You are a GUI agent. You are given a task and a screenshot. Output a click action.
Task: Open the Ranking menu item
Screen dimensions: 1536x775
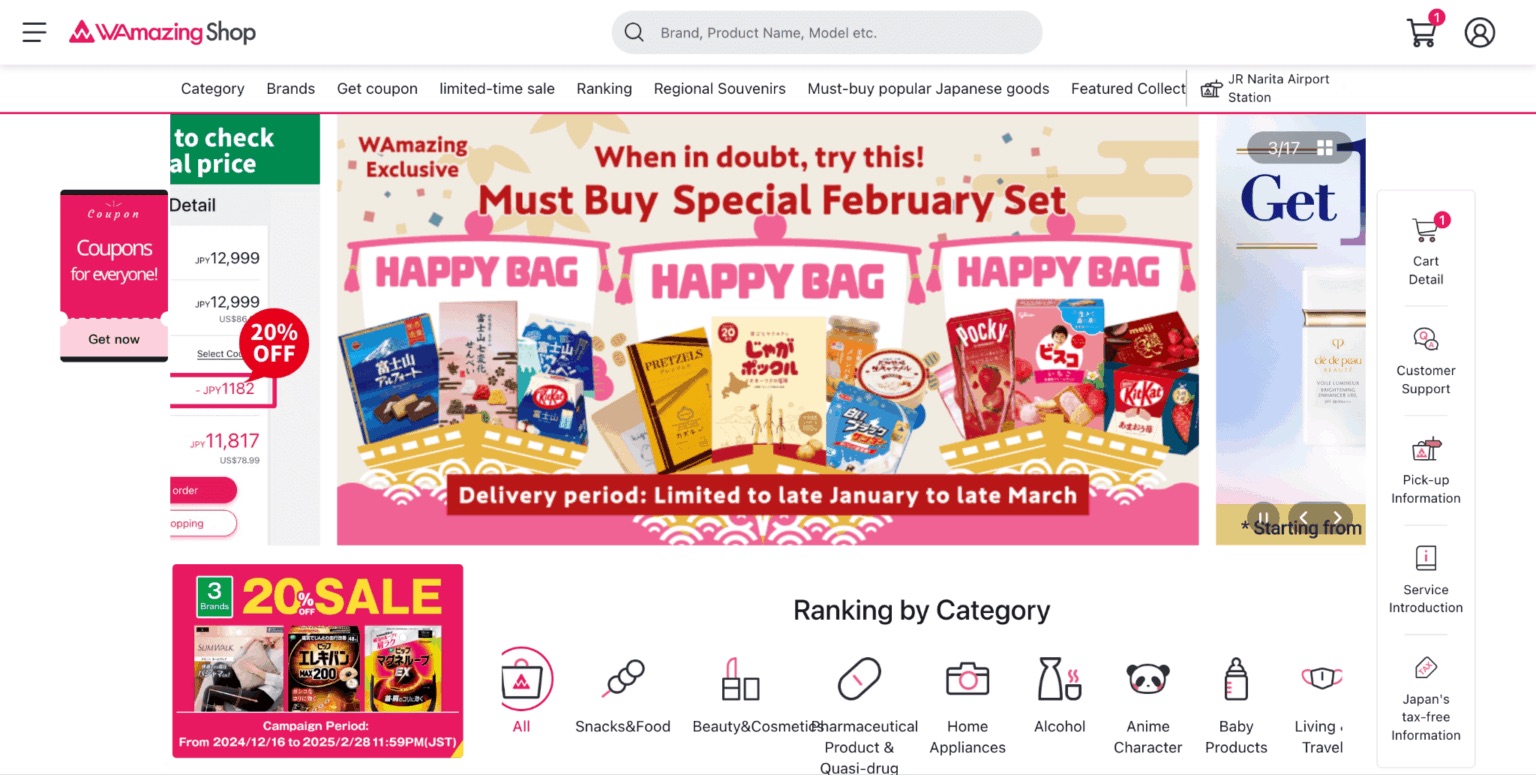(604, 88)
